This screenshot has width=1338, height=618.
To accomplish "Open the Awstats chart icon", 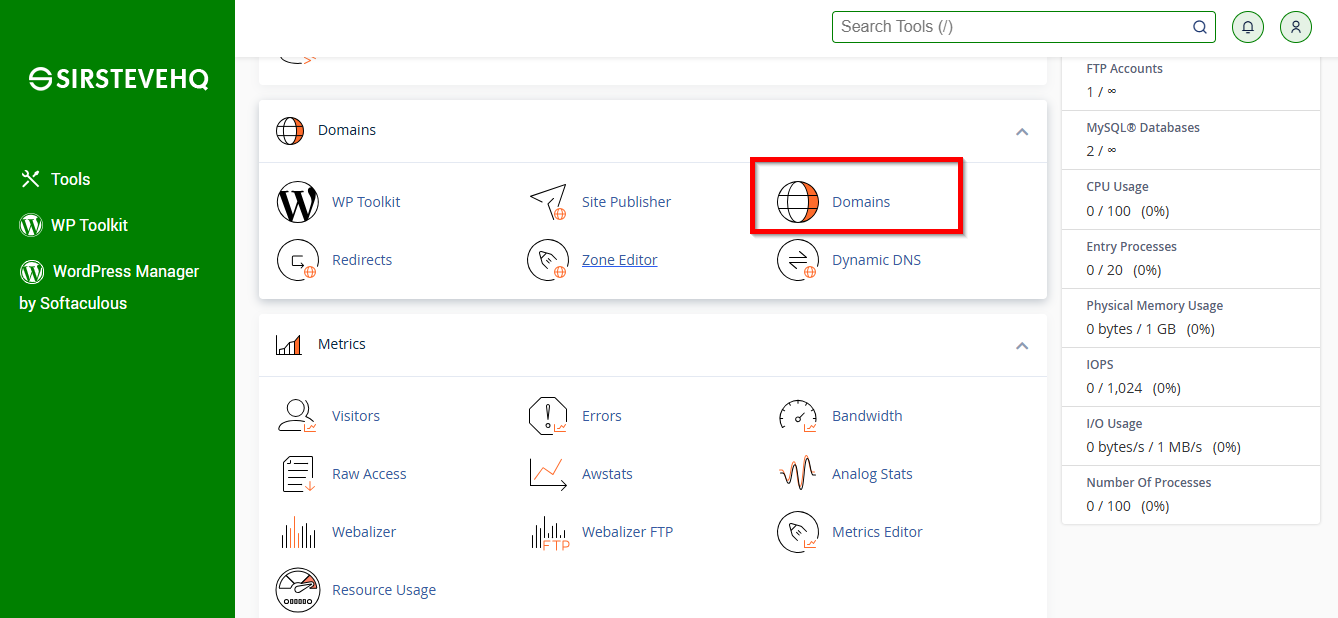I will (548, 474).
